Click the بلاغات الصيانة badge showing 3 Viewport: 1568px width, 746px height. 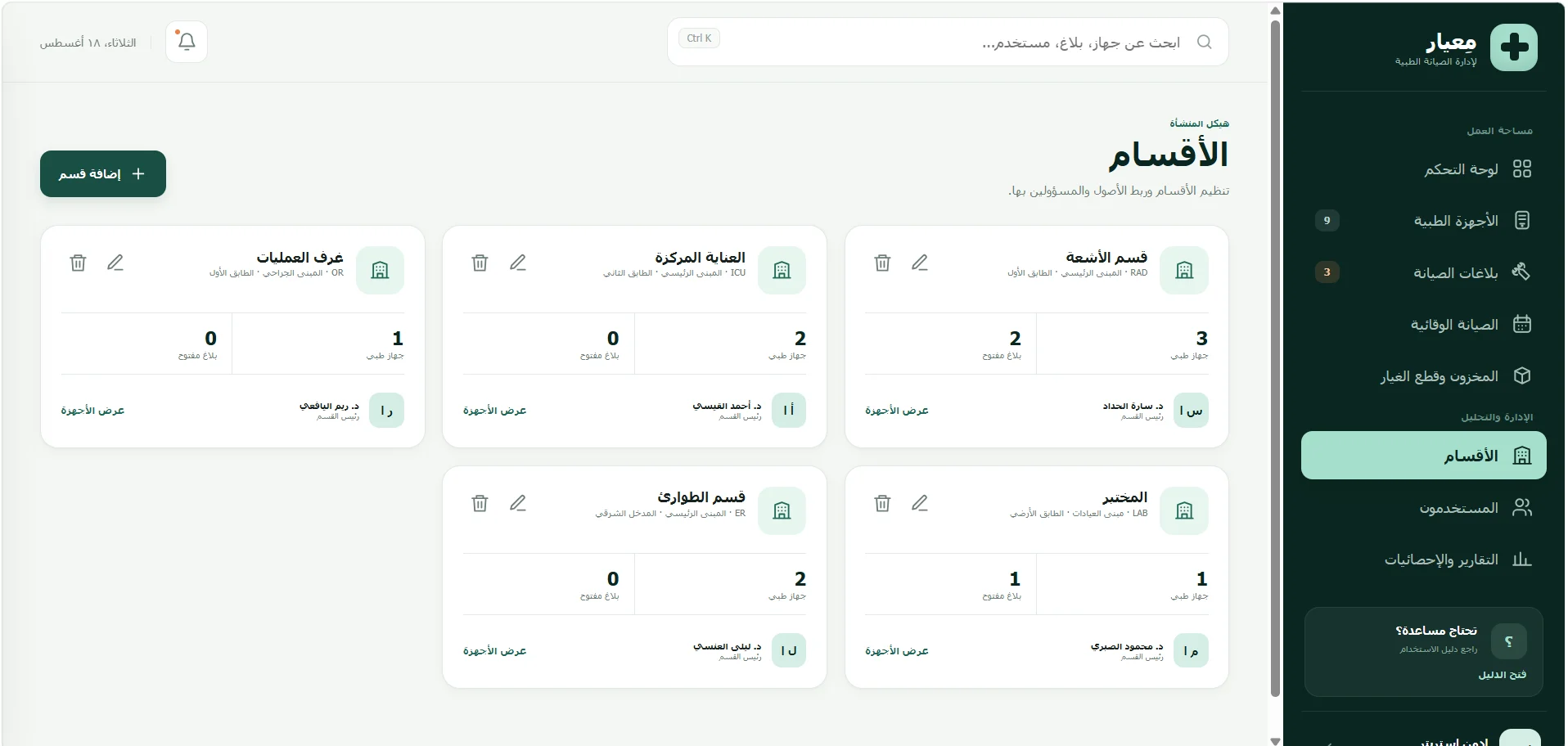(1327, 272)
